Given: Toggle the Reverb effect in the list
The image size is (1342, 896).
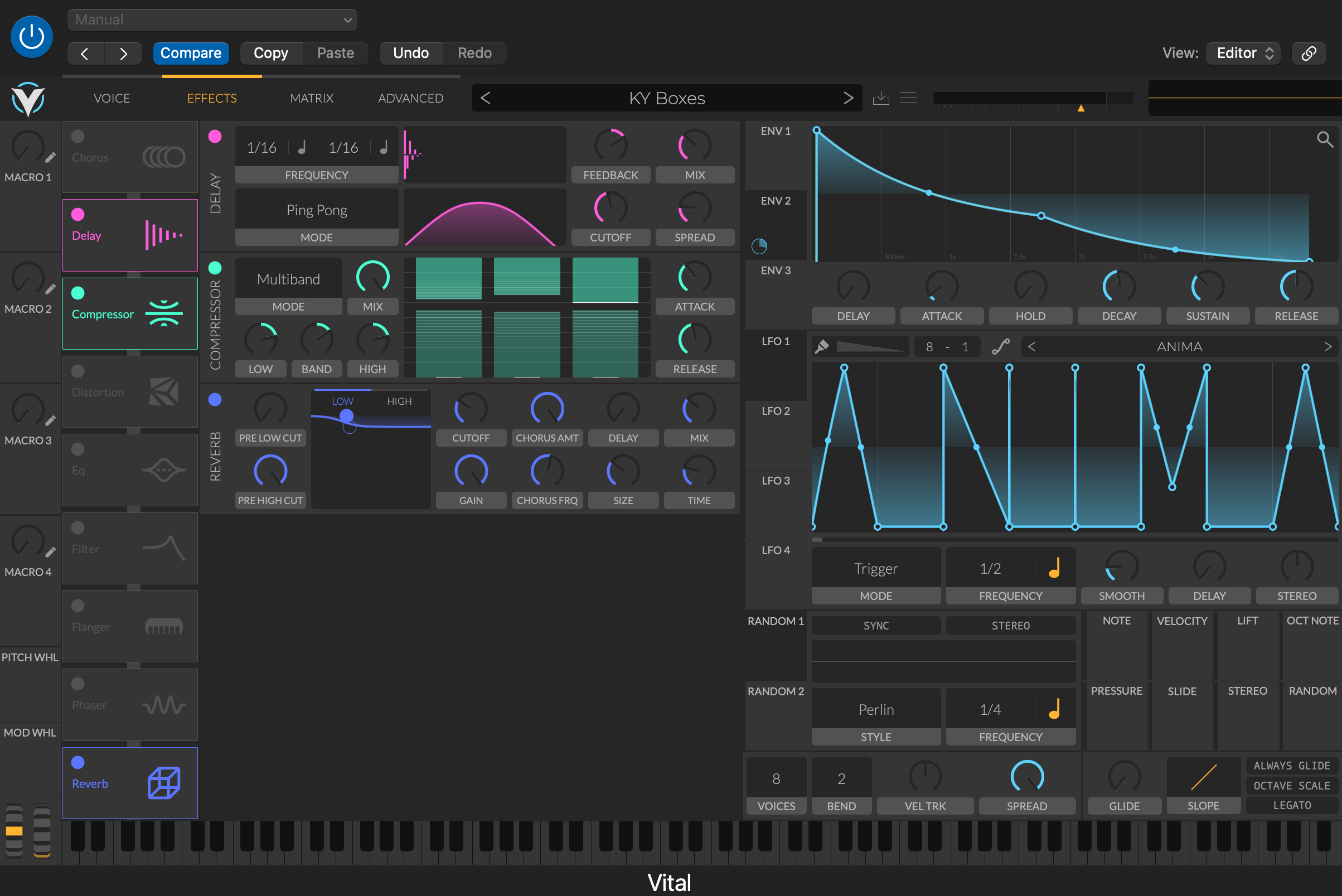Looking at the screenshot, I should pos(77,762).
